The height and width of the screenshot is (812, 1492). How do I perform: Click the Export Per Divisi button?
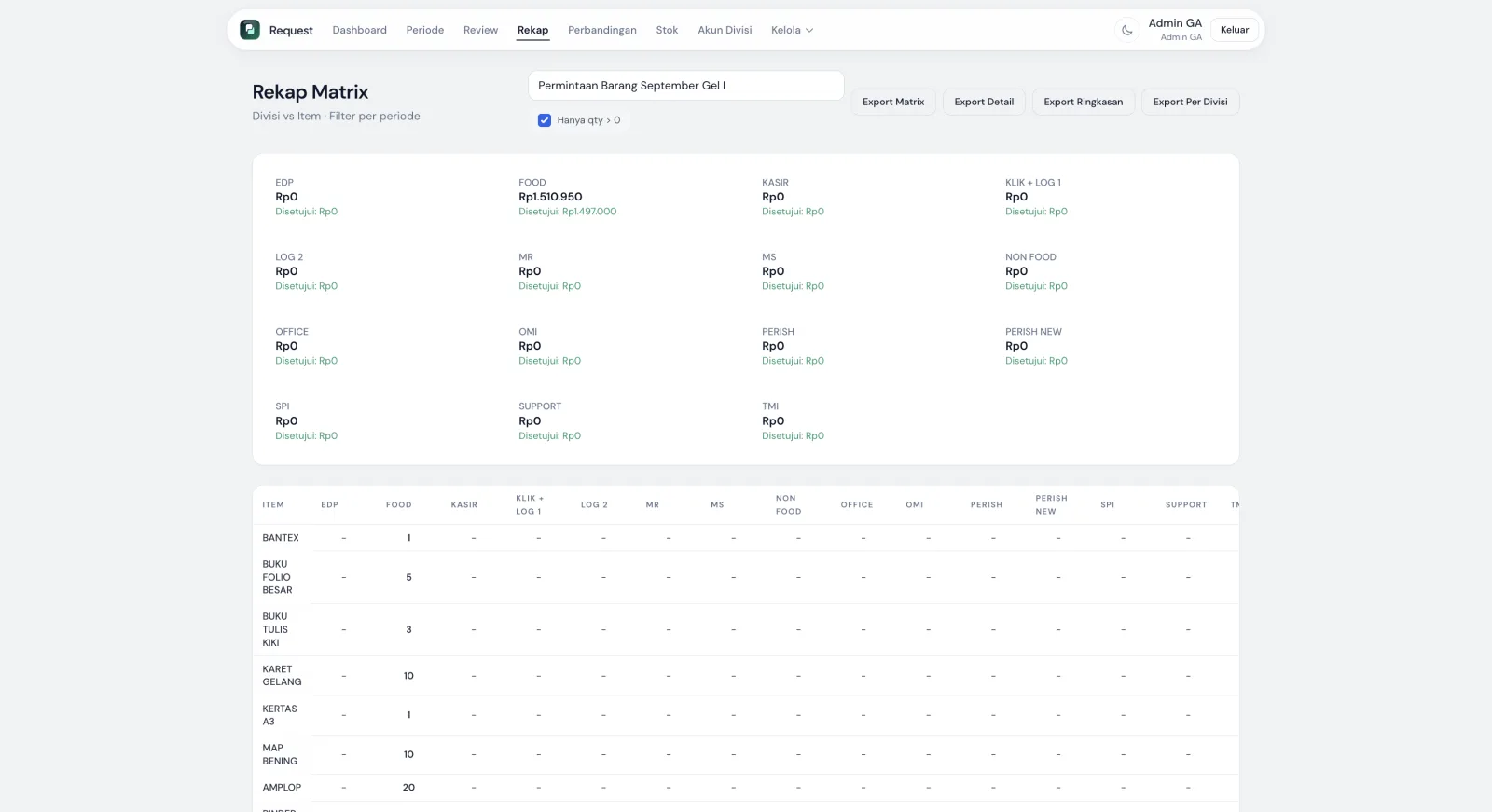pos(1190,102)
